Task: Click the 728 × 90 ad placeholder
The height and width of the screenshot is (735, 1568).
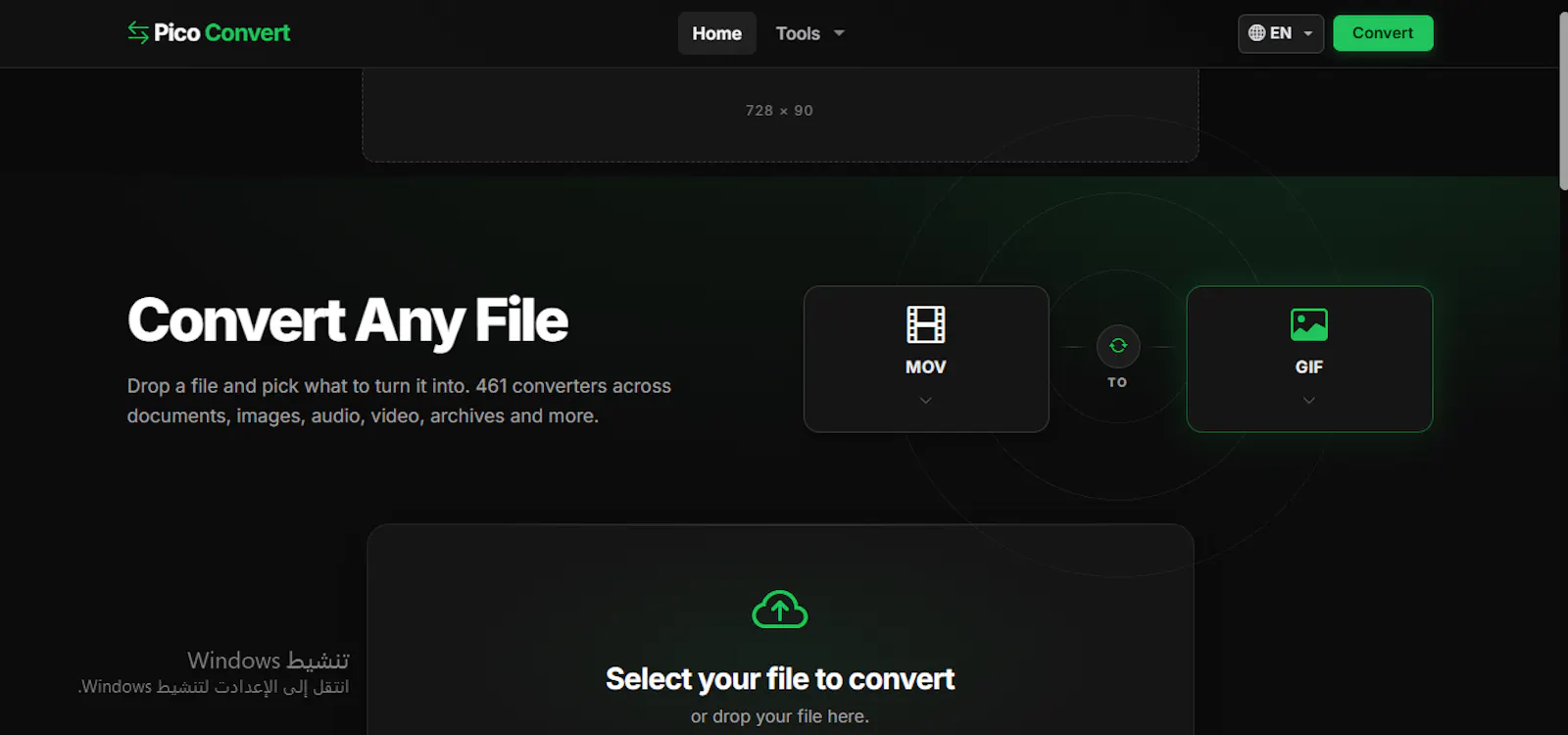Action: [x=780, y=115]
